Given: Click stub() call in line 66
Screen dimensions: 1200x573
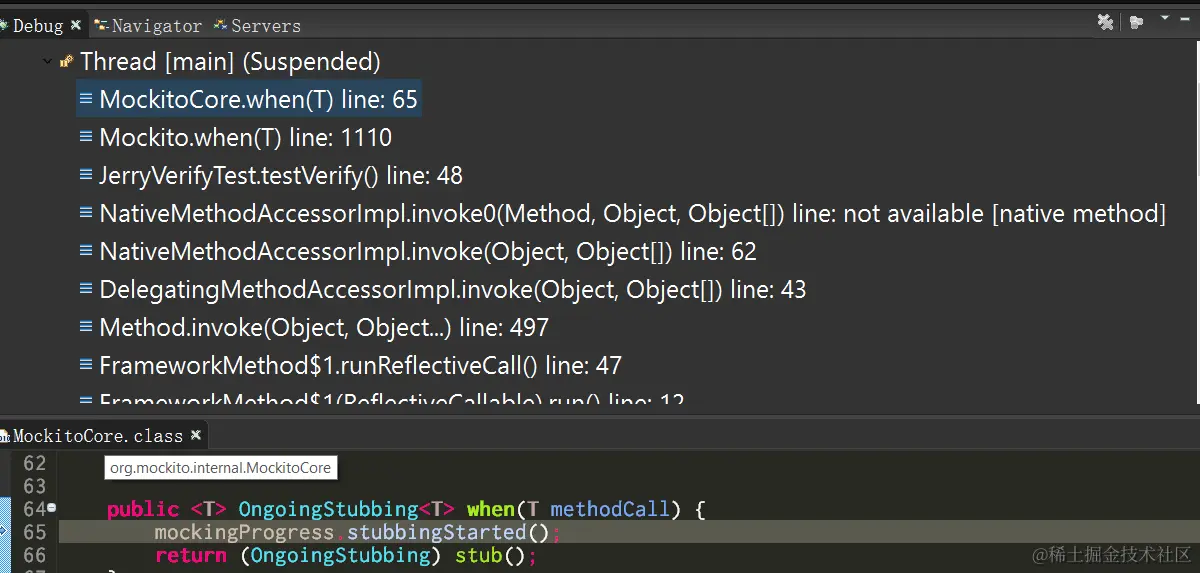Looking at the screenshot, I should click(491, 555).
